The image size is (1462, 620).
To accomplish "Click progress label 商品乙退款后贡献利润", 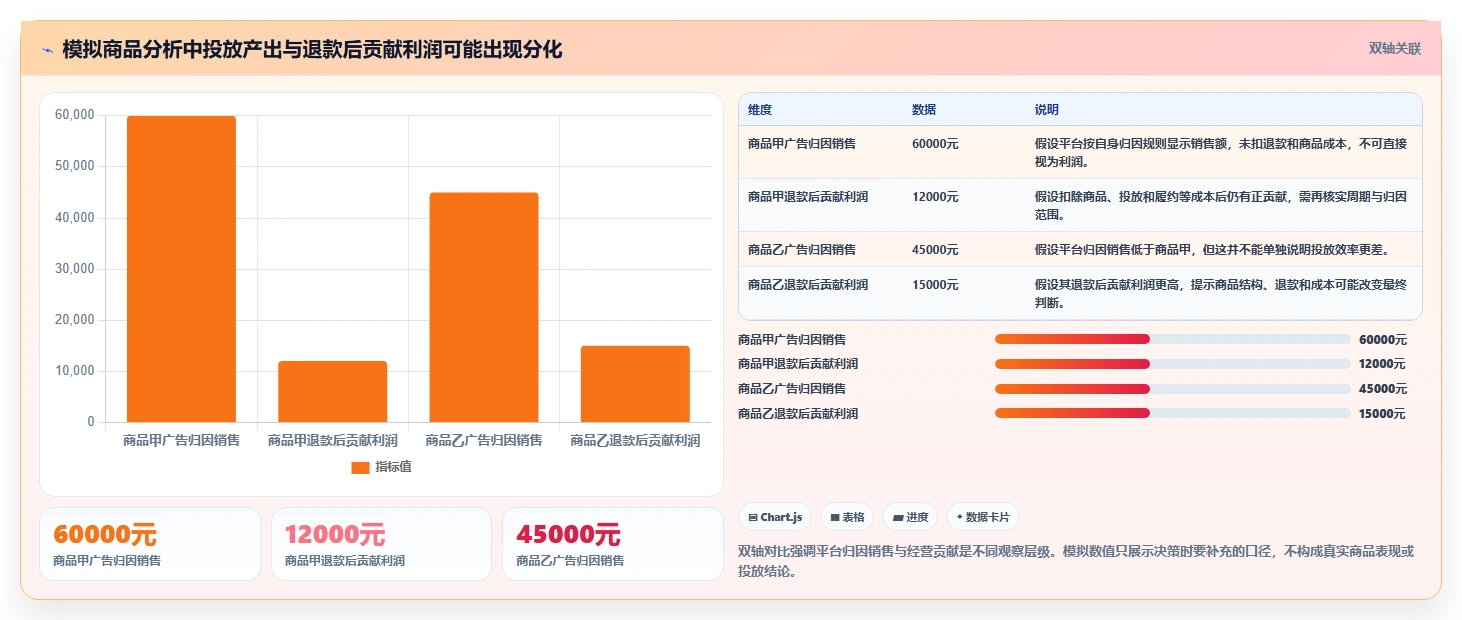I will coord(798,414).
